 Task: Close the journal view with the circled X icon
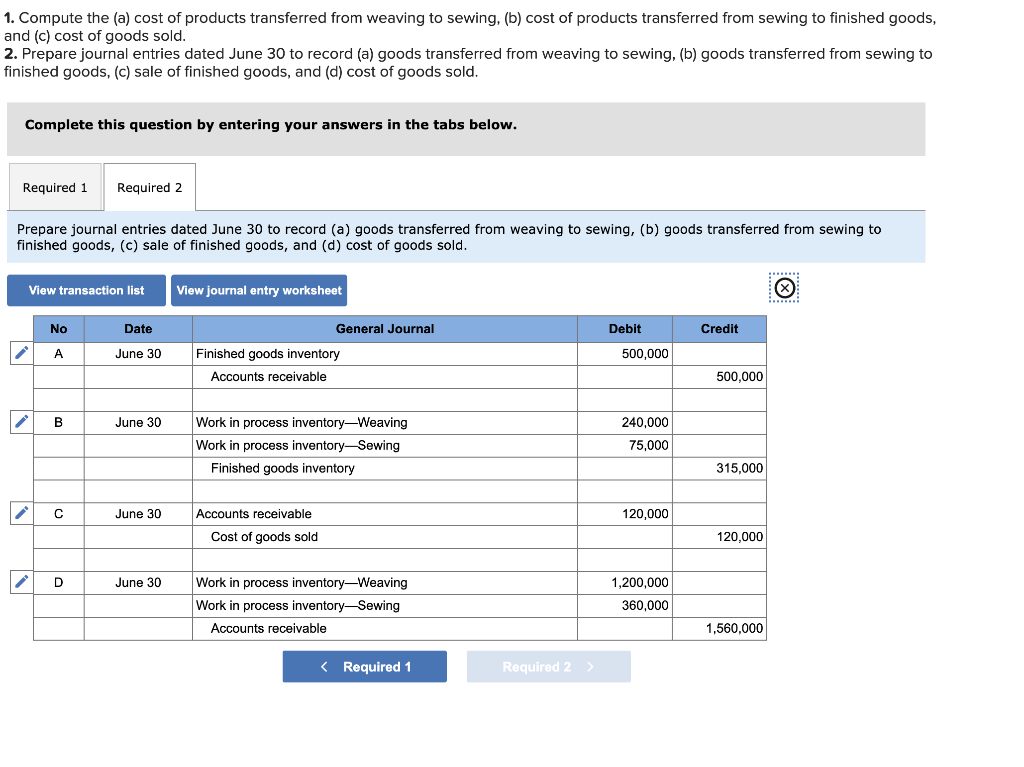coord(784,288)
